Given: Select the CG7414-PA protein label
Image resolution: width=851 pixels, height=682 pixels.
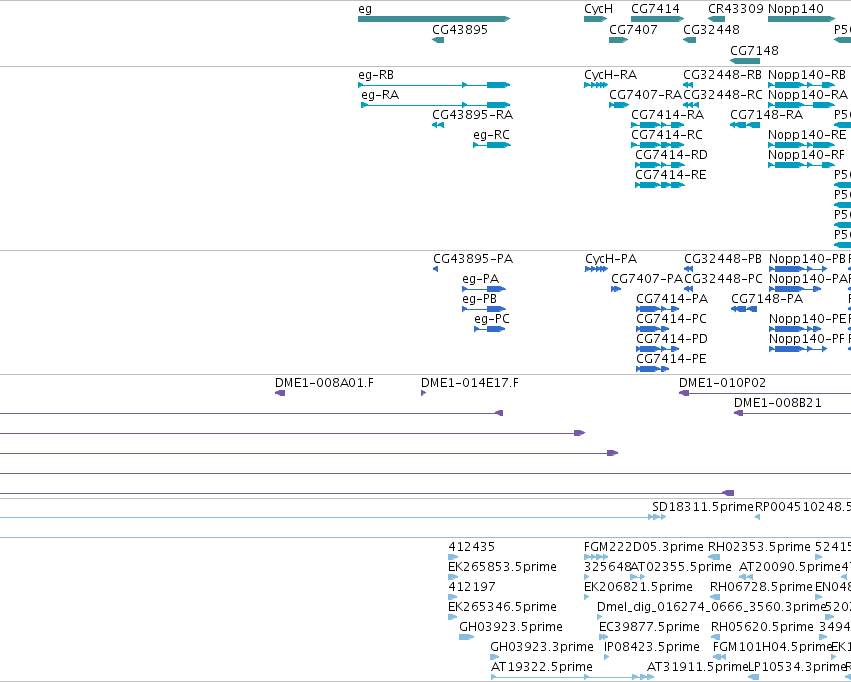Looking at the screenshot, I should 672,299.
